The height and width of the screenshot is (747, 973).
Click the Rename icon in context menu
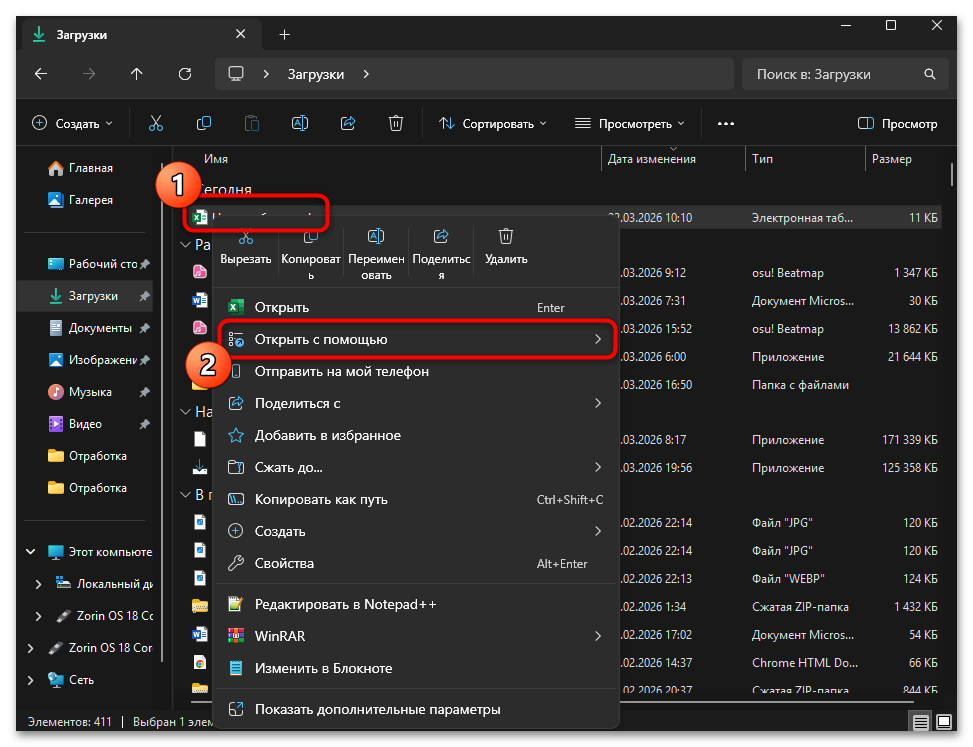[x=376, y=237]
